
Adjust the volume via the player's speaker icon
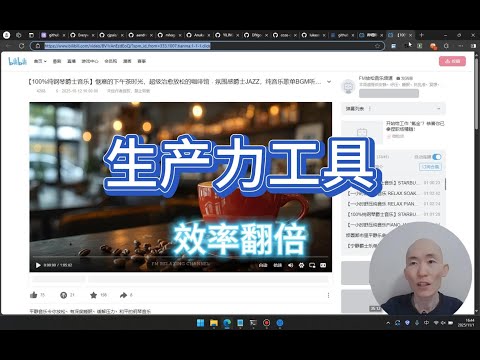tap(290, 265)
